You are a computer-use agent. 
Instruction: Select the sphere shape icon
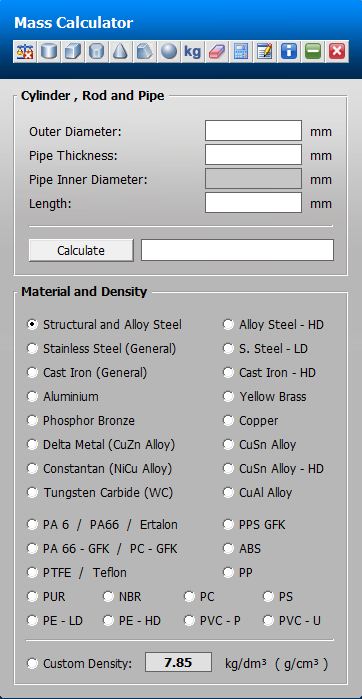pyautogui.click(x=169, y=52)
